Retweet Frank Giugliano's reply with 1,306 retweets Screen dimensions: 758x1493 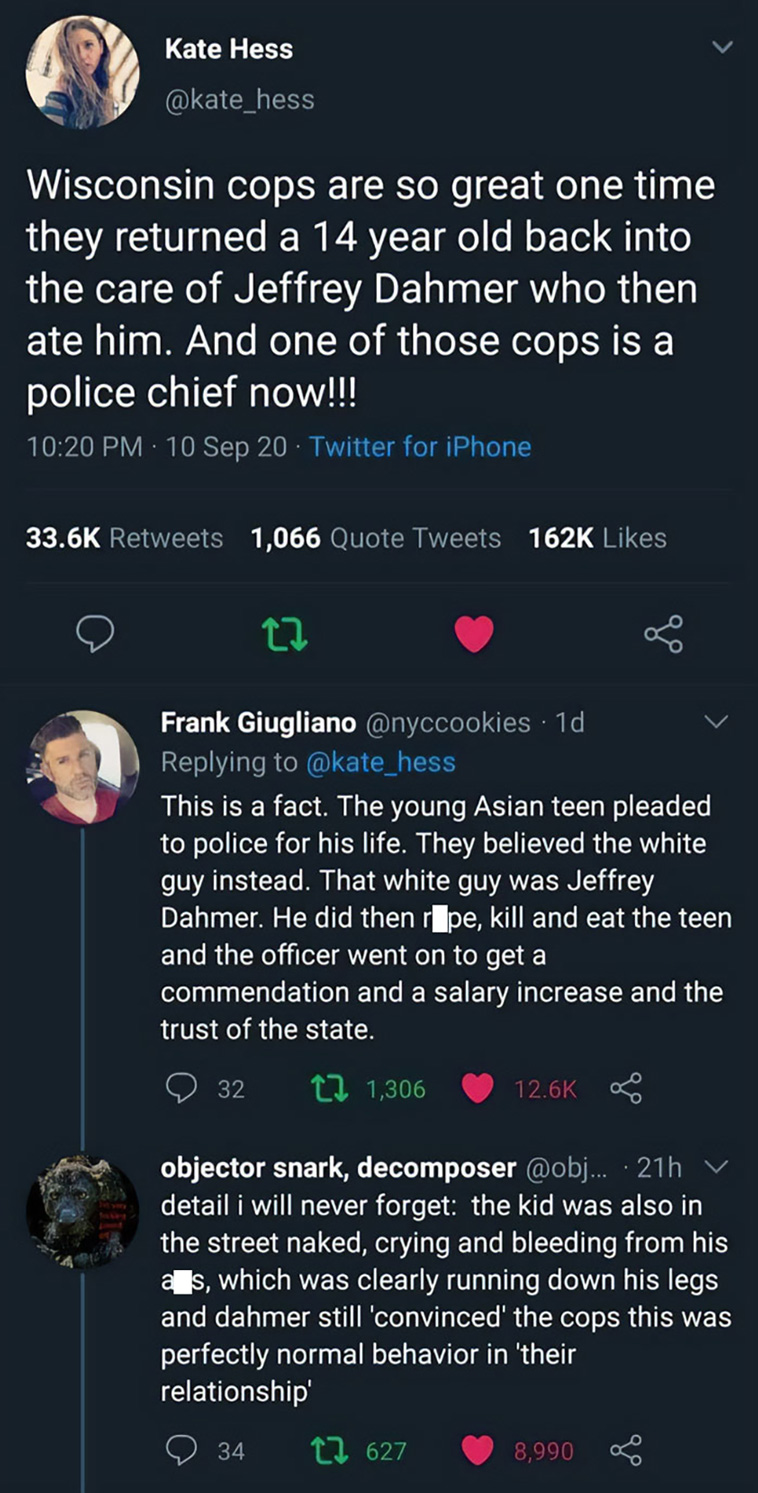366,1088
